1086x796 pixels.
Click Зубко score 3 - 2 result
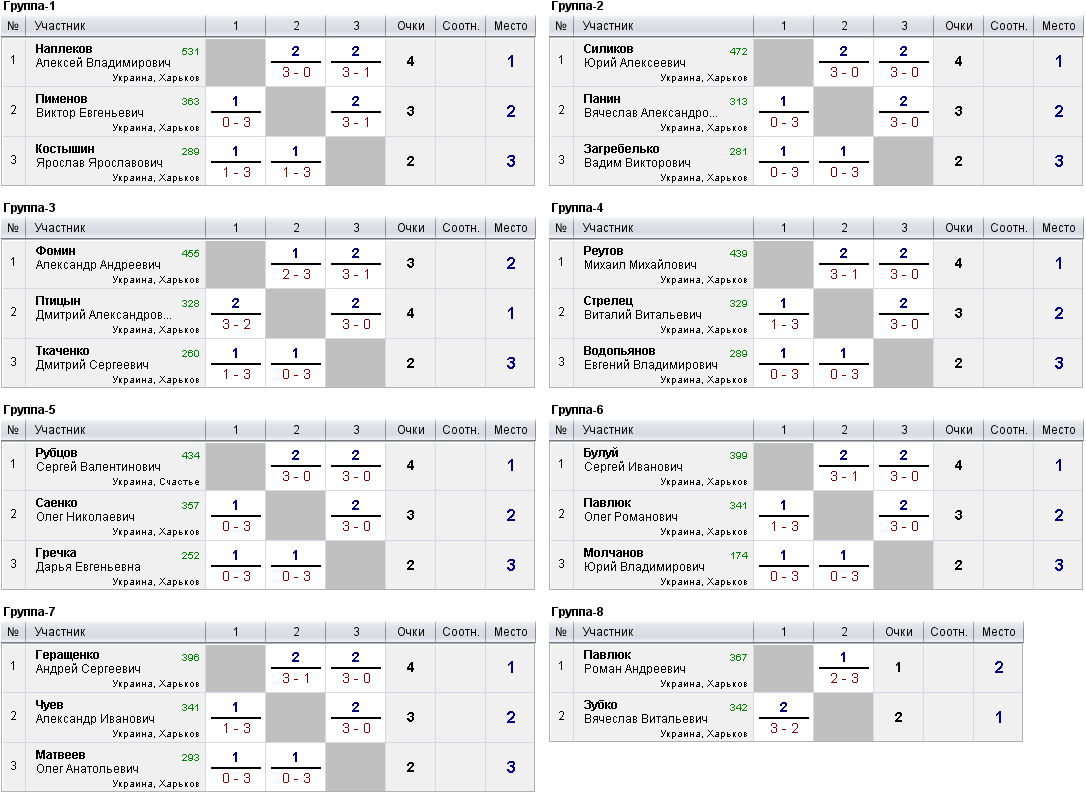pos(783,728)
